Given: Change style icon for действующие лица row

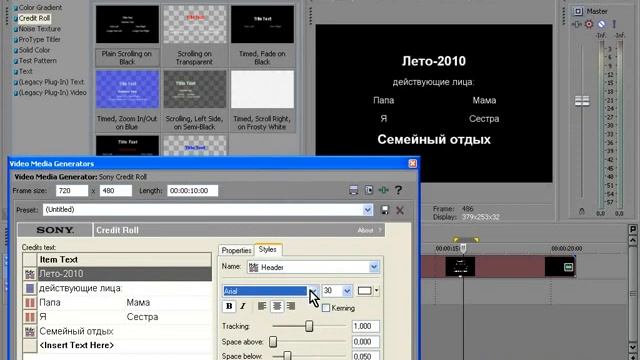Looking at the screenshot, I should [x=30, y=288].
